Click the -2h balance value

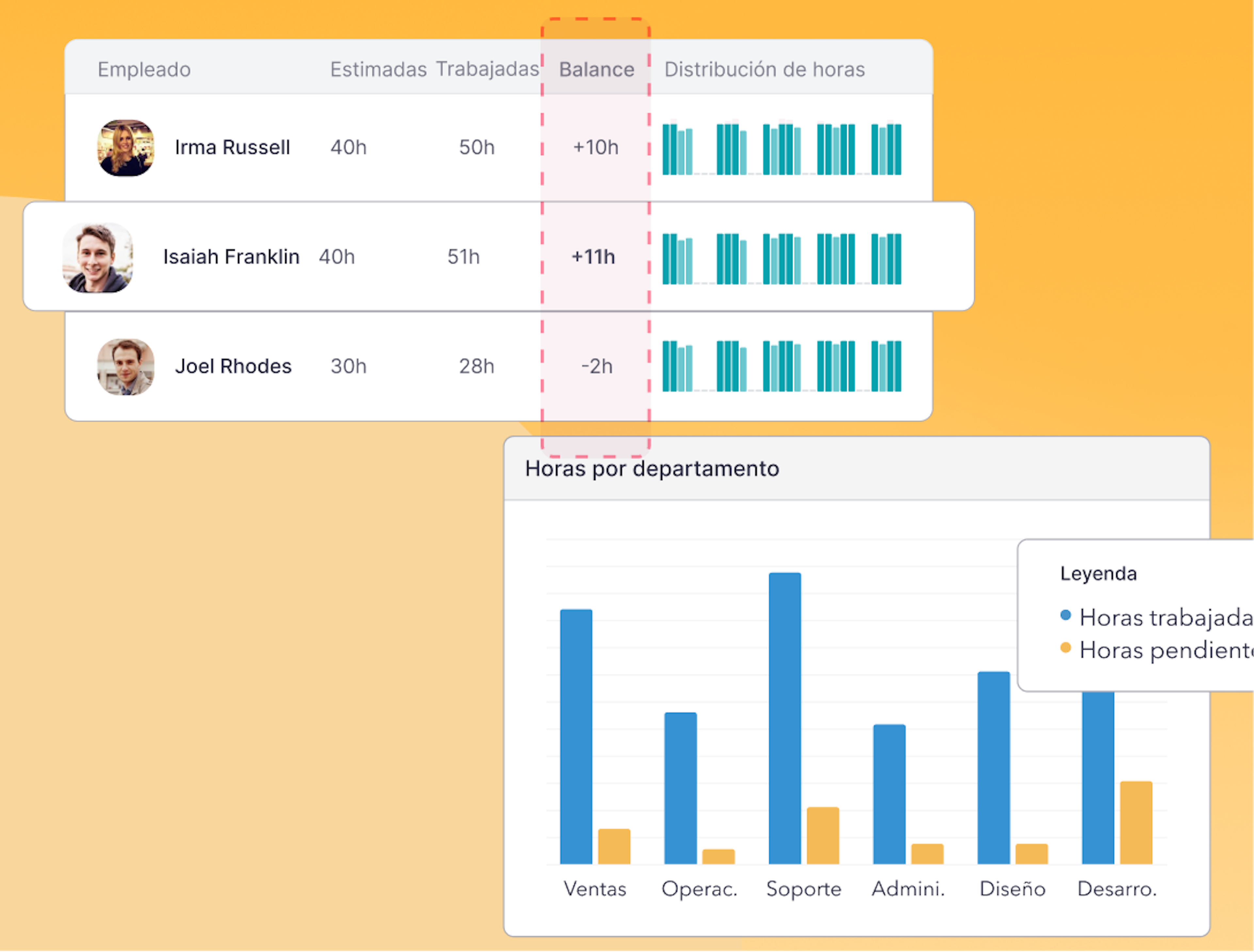point(596,366)
